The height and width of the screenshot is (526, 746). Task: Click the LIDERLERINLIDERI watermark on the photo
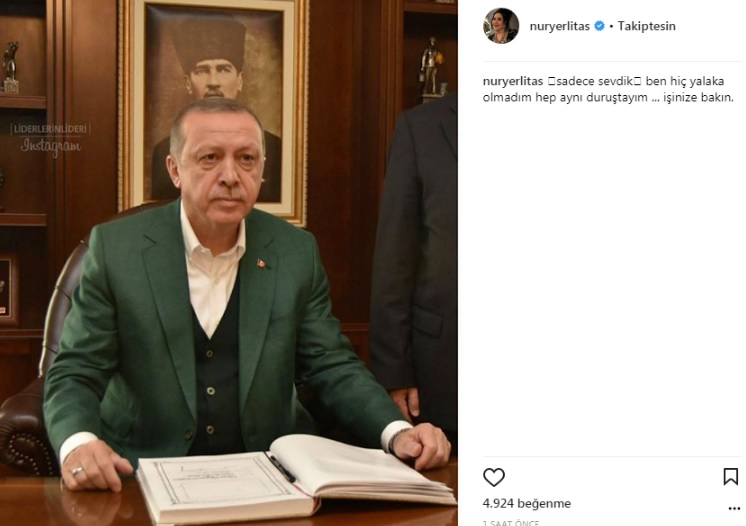[x=50, y=129]
